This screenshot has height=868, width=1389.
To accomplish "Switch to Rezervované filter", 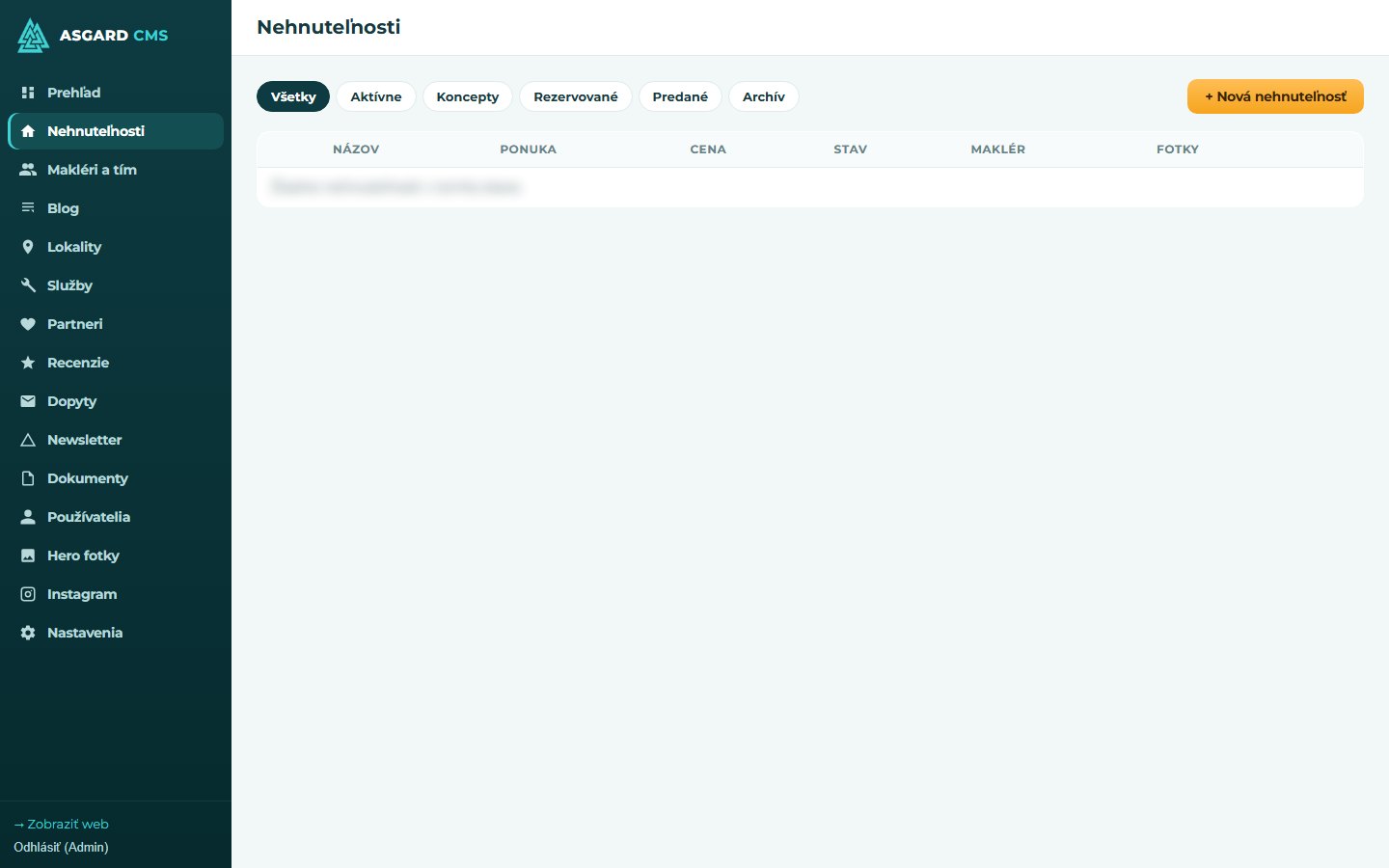I will pyautogui.click(x=576, y=96).
